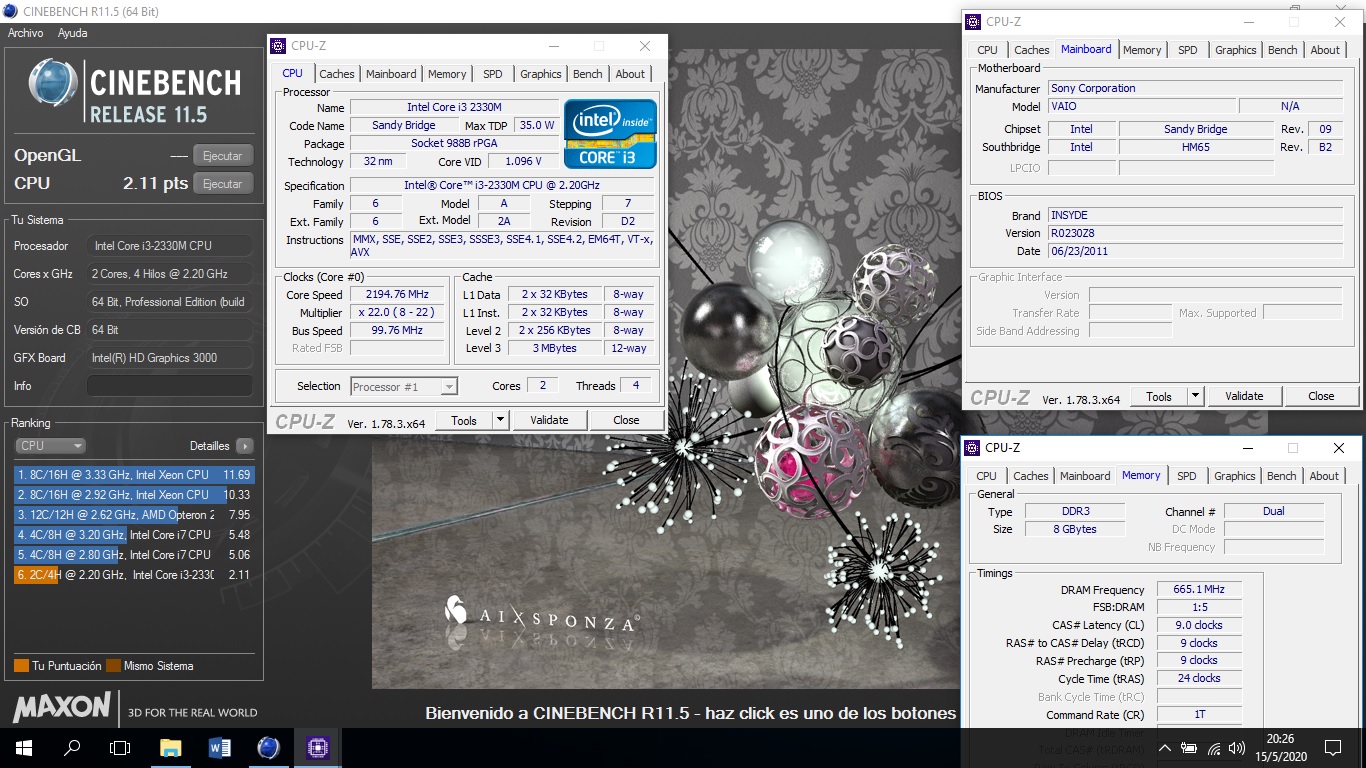Click Close in Mainboard CPU-Z window
The height and width of the screenshot is (768, 1366).
pos(1321,396)
